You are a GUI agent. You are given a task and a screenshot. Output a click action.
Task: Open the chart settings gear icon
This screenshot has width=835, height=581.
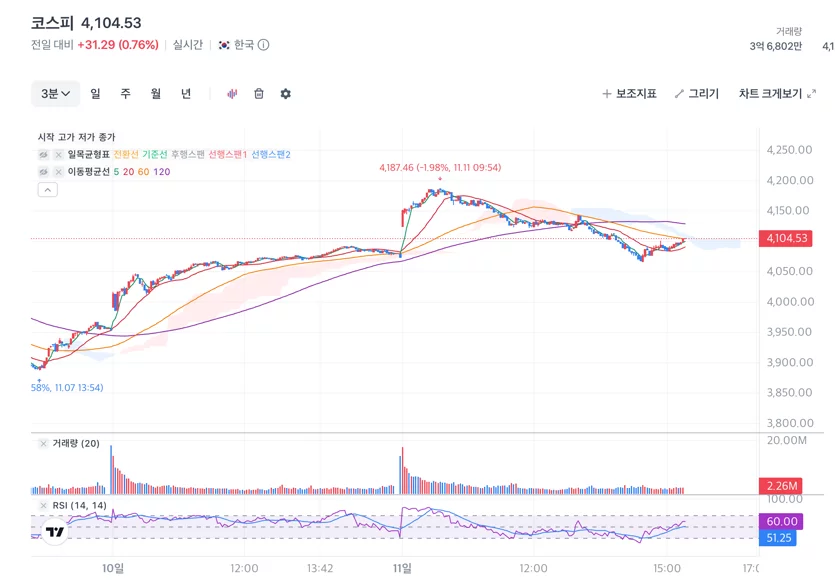coord(285,94)
